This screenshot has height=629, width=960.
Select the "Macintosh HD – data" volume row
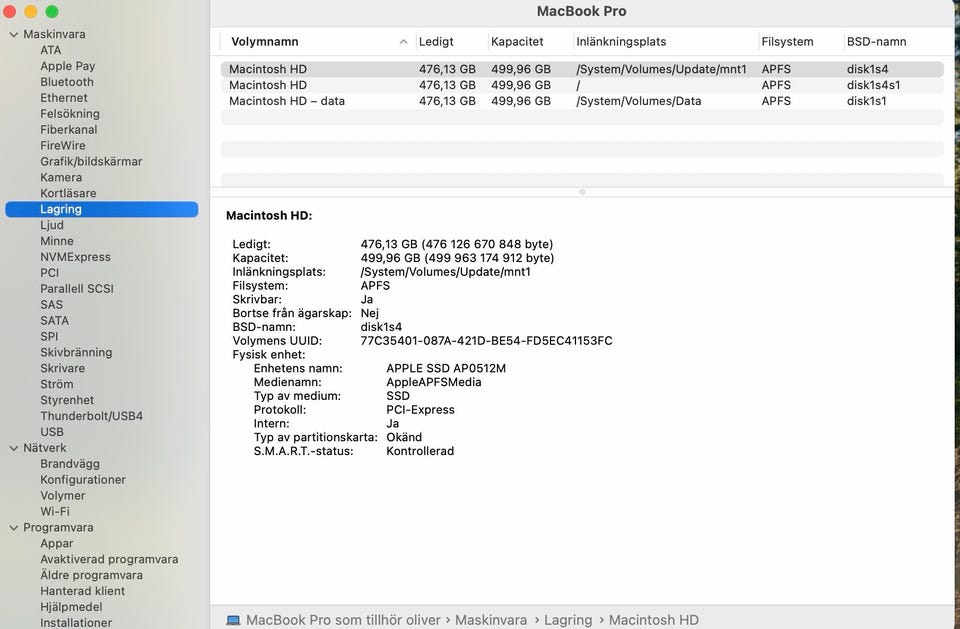point(582,101)
